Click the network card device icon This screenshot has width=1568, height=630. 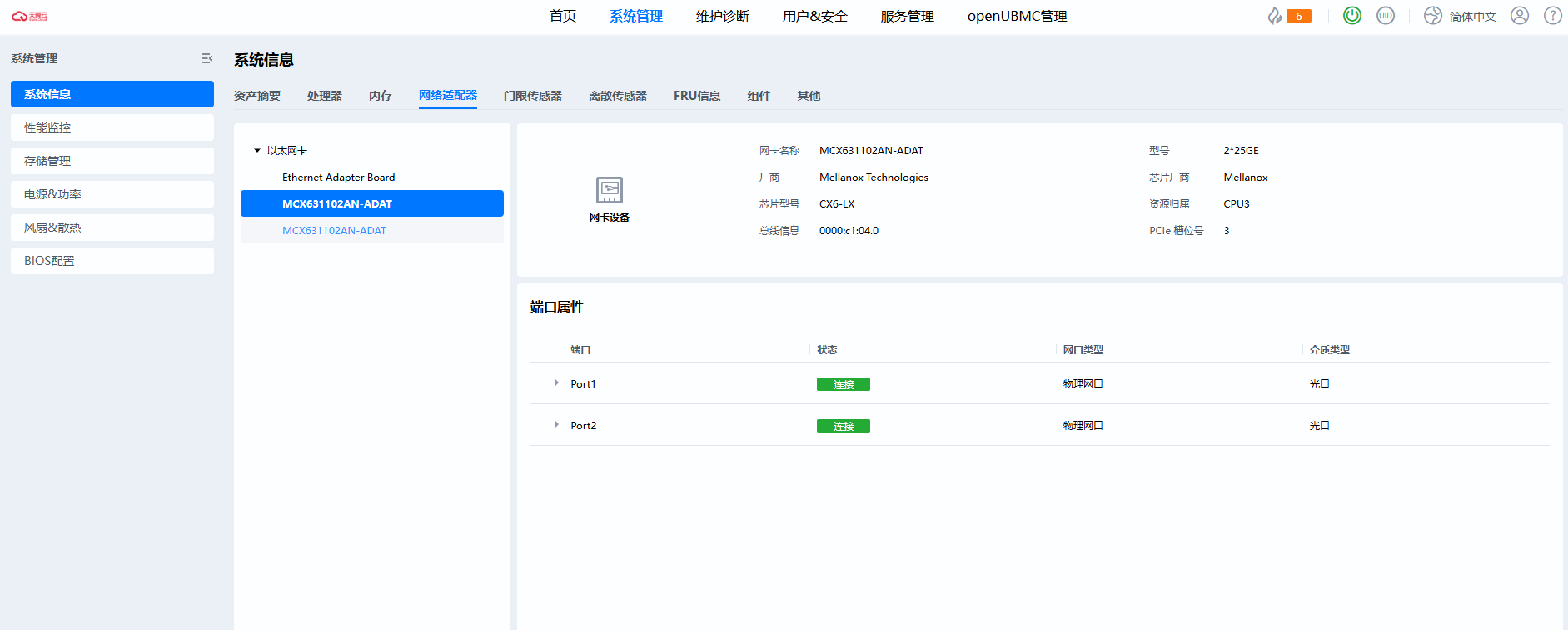[x=609, y=190]
